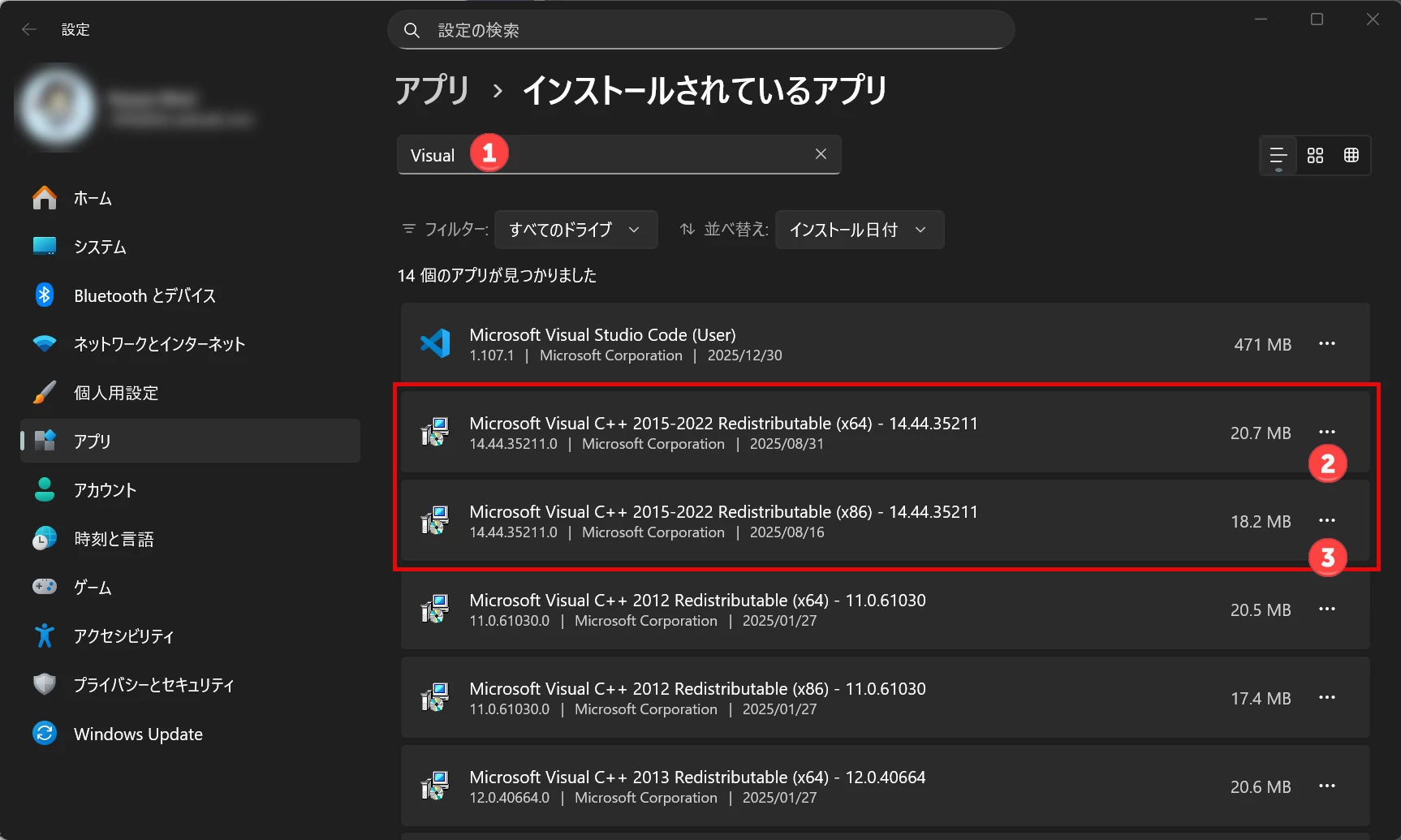The image size is (1401, 840).
Task: Select the 2015-2022 Redistributable (x86) title text
Action: point(723,511)
